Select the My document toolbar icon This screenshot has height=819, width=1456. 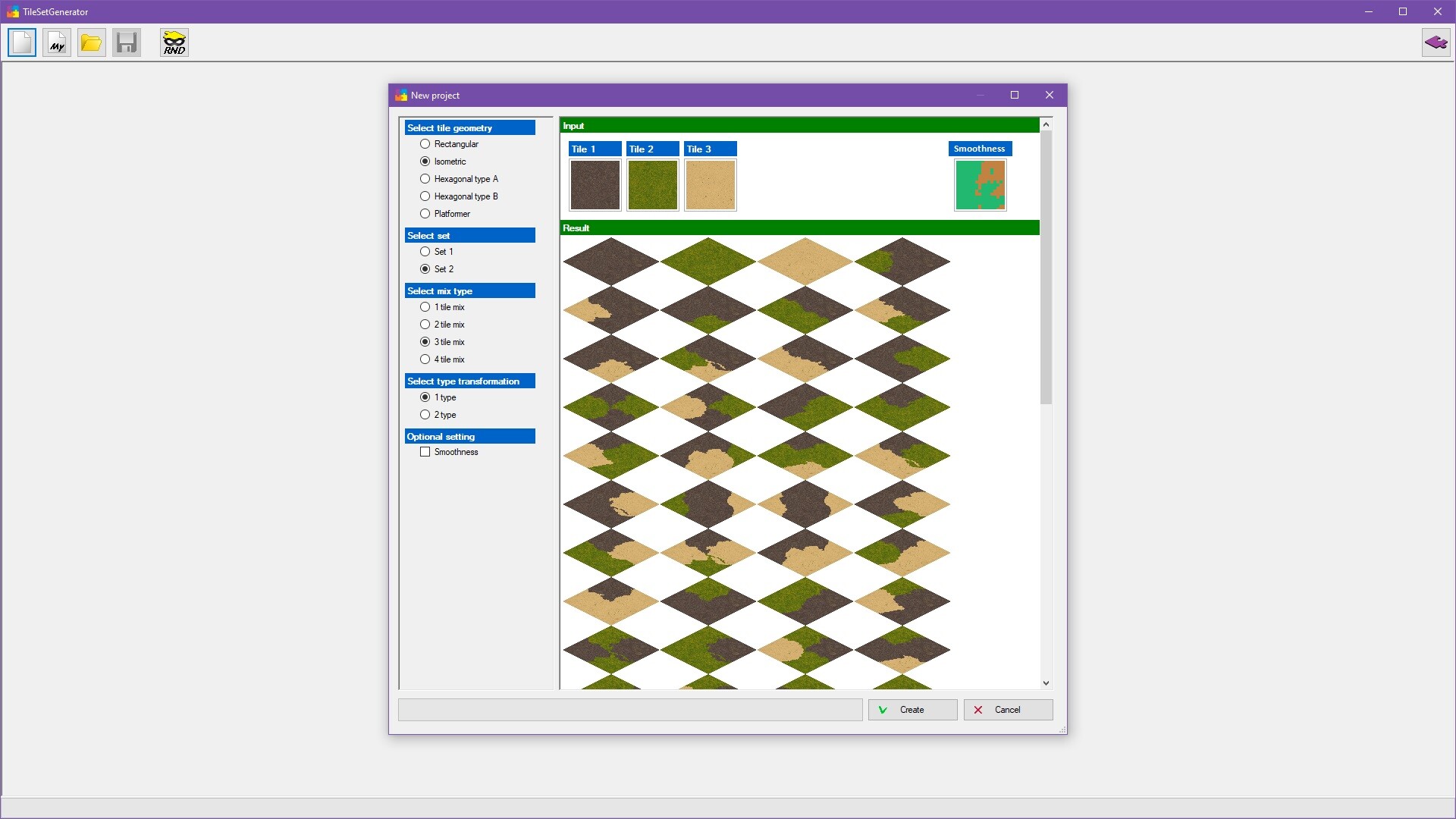56,42
